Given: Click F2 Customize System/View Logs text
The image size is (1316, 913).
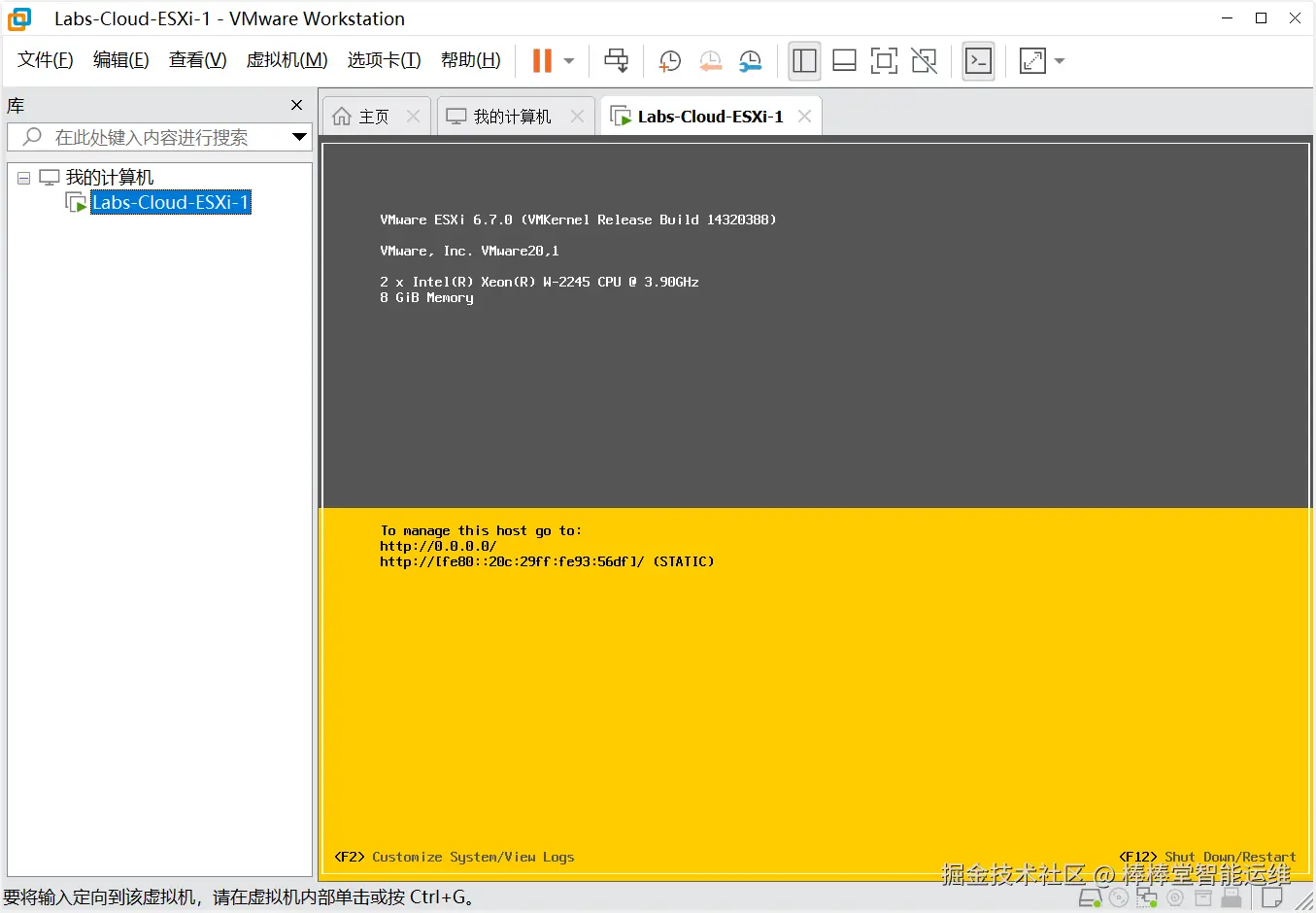Looking at the screenshot, I should click(455, 857).
